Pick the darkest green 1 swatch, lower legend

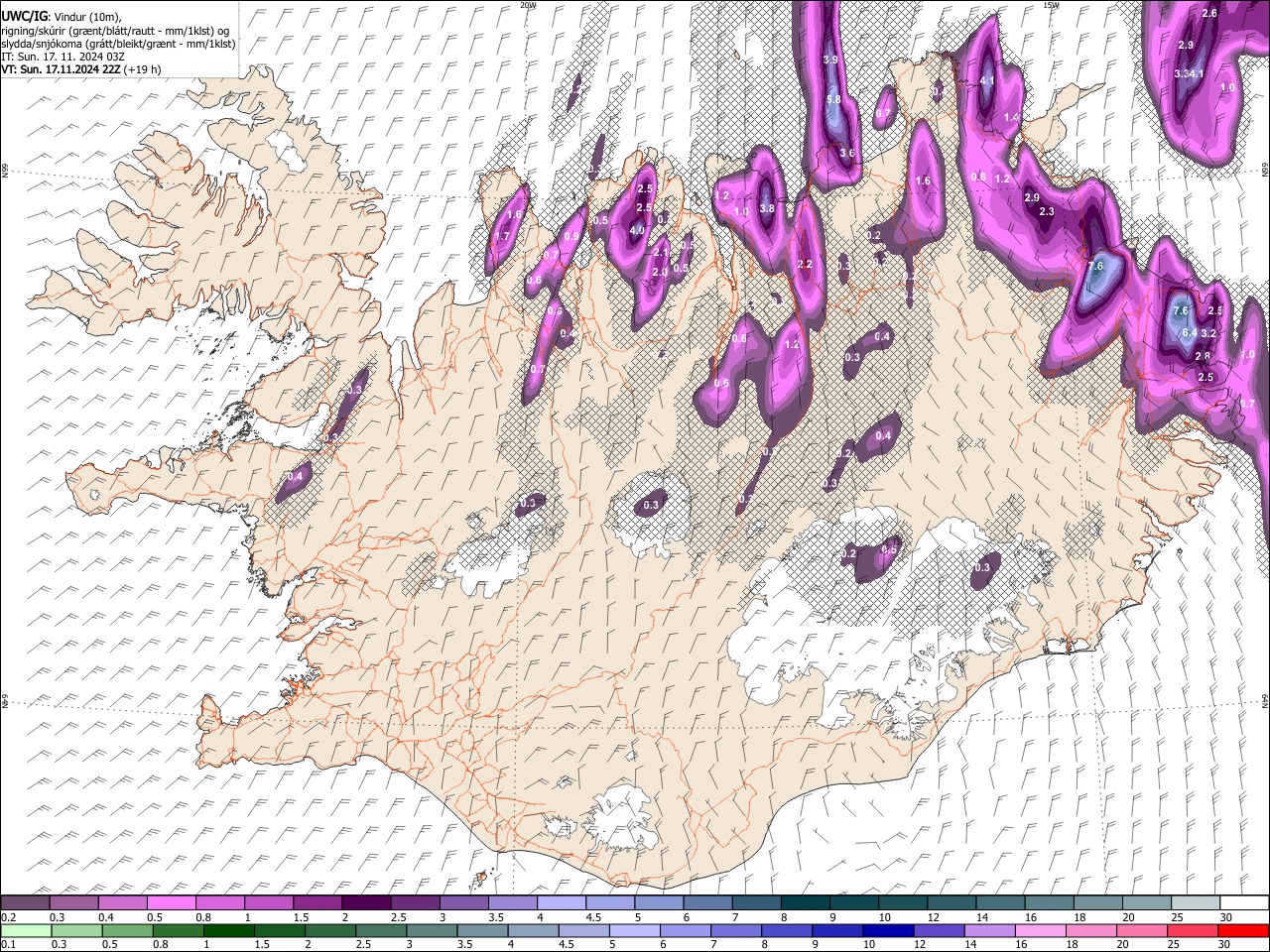[228, 930]
